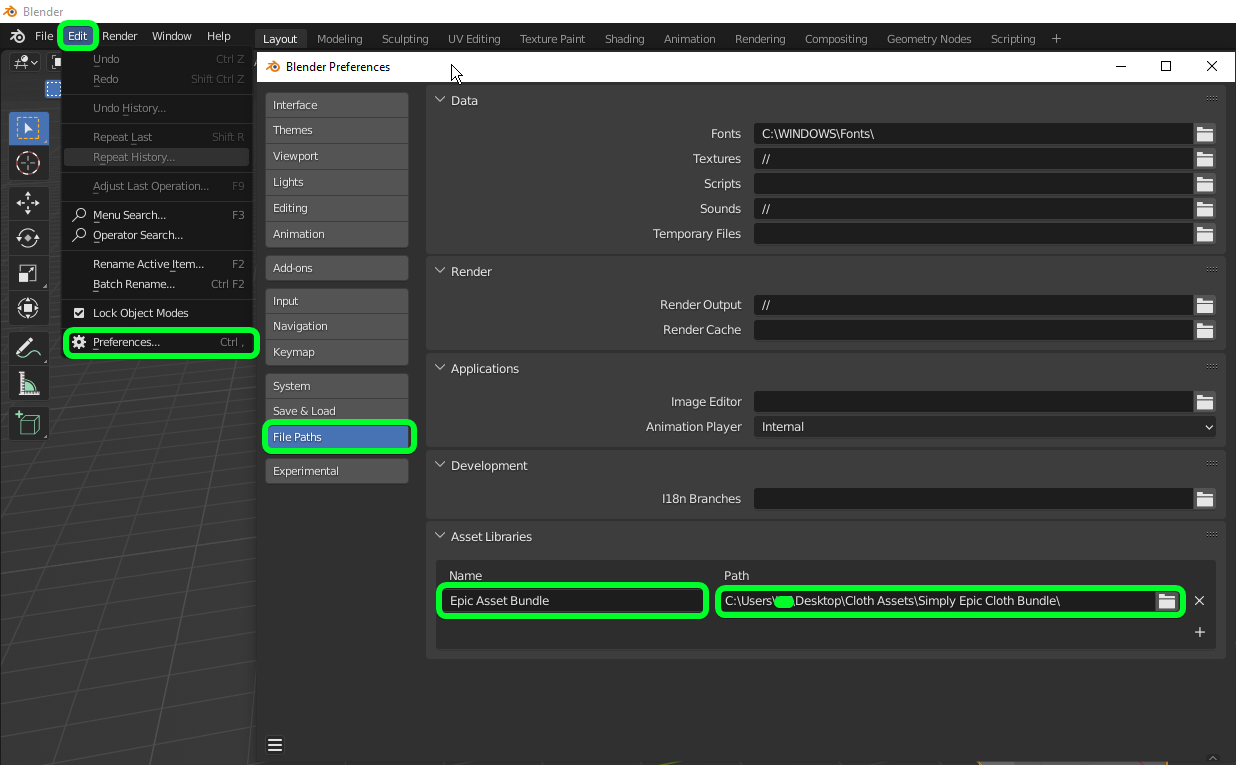Browse folder for Textures path
Viewport: 1236px width, 765px height.
tap(1204, 158)
